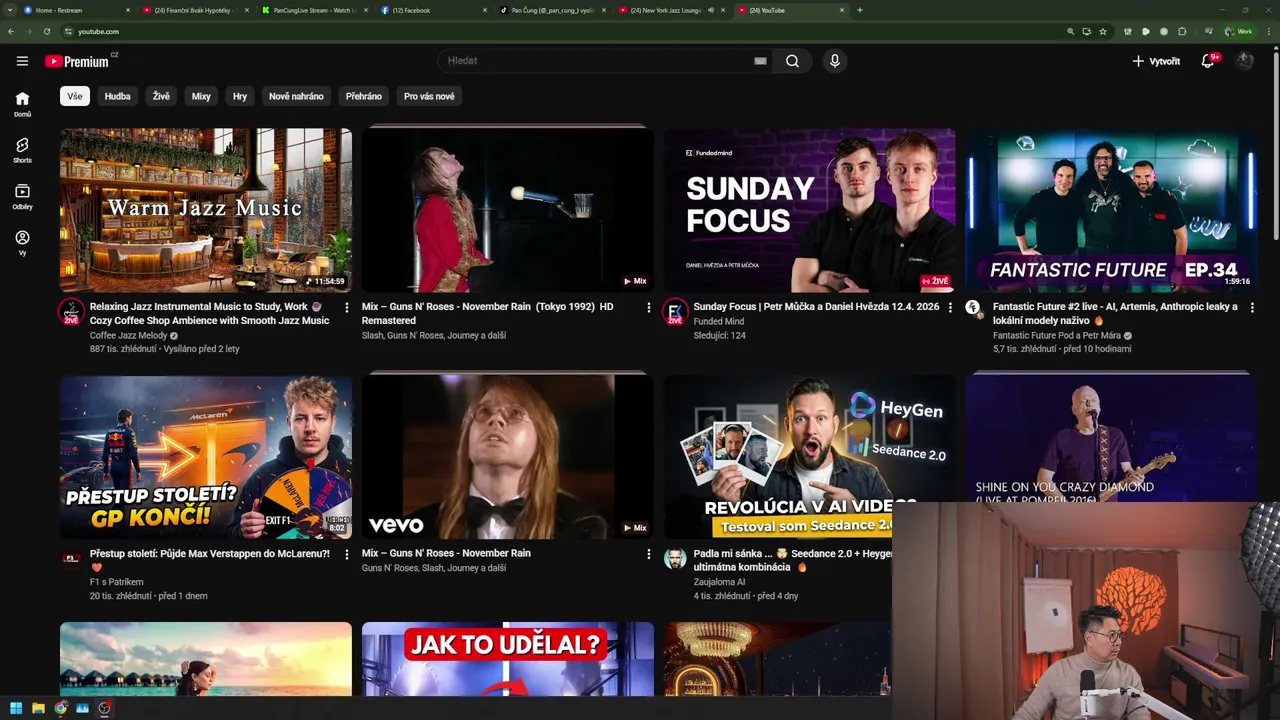Open the browser extensions puzzle icon
This screenshot has width=1280, height=720.
[1182, 31]
